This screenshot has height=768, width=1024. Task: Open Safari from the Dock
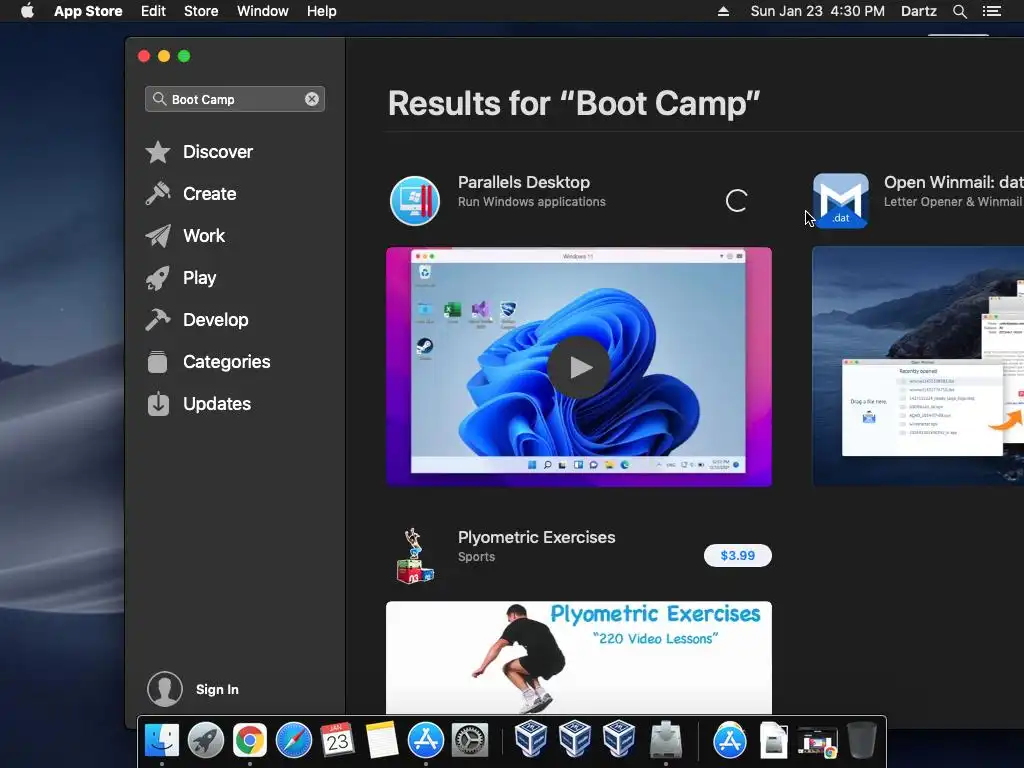(294, 741)
